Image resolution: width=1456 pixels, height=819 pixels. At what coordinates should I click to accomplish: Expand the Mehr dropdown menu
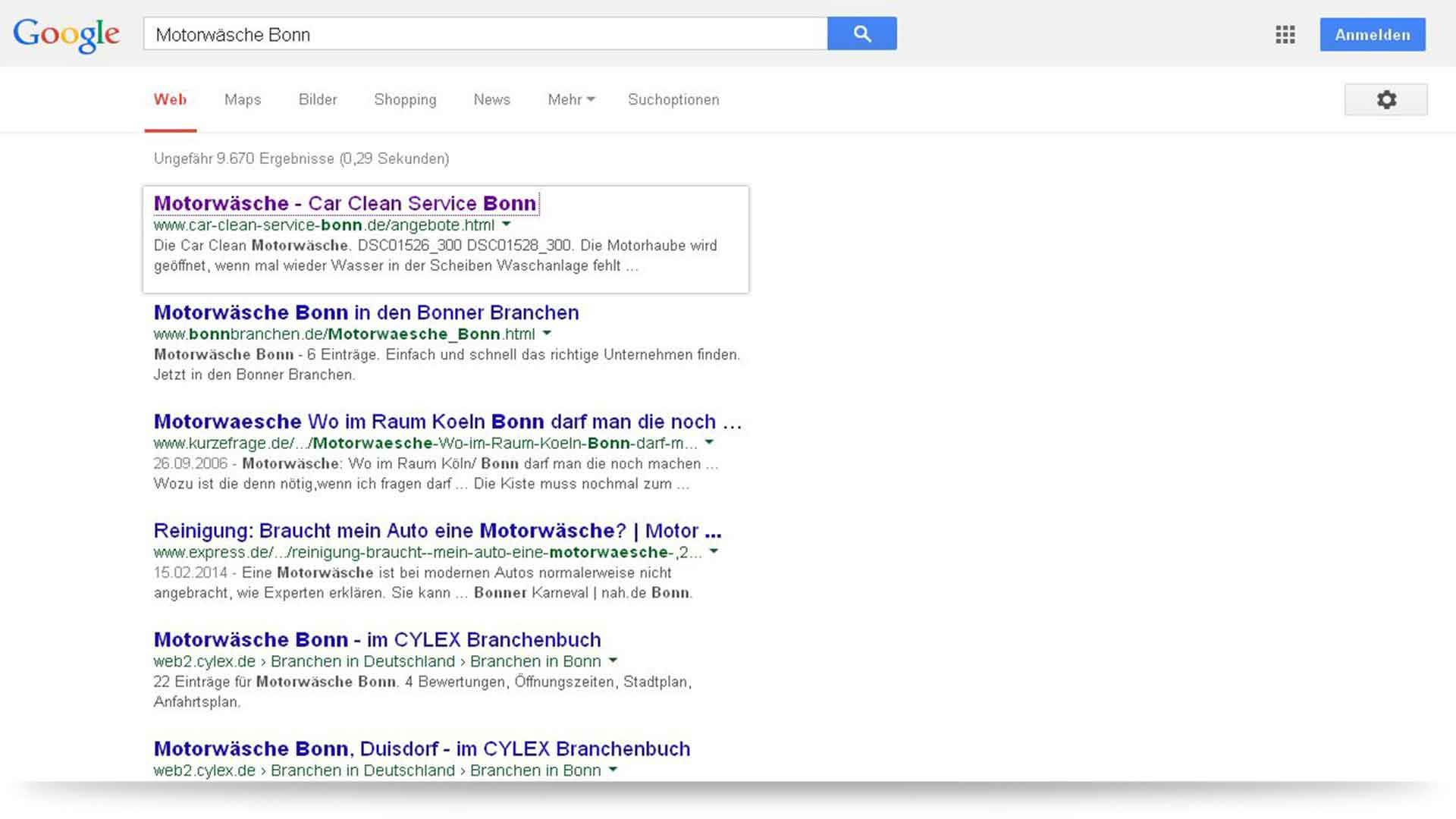[571, 99]
